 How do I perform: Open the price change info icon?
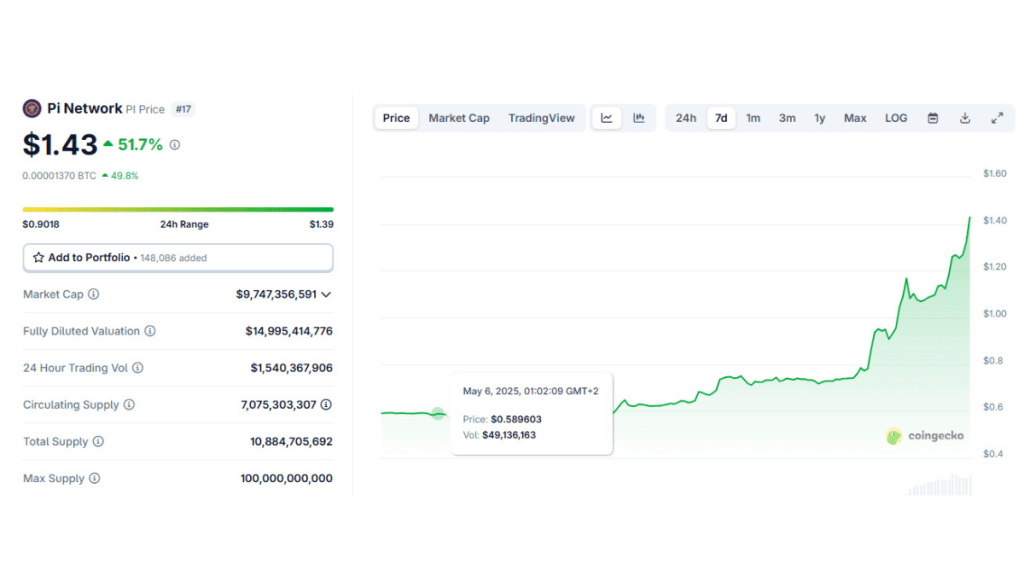[x=175, y=145]
